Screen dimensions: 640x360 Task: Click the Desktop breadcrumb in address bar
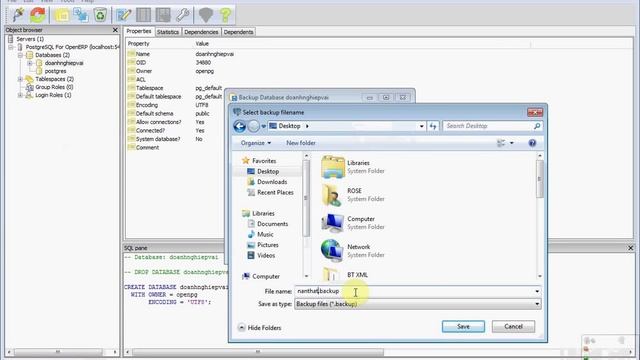289,126
